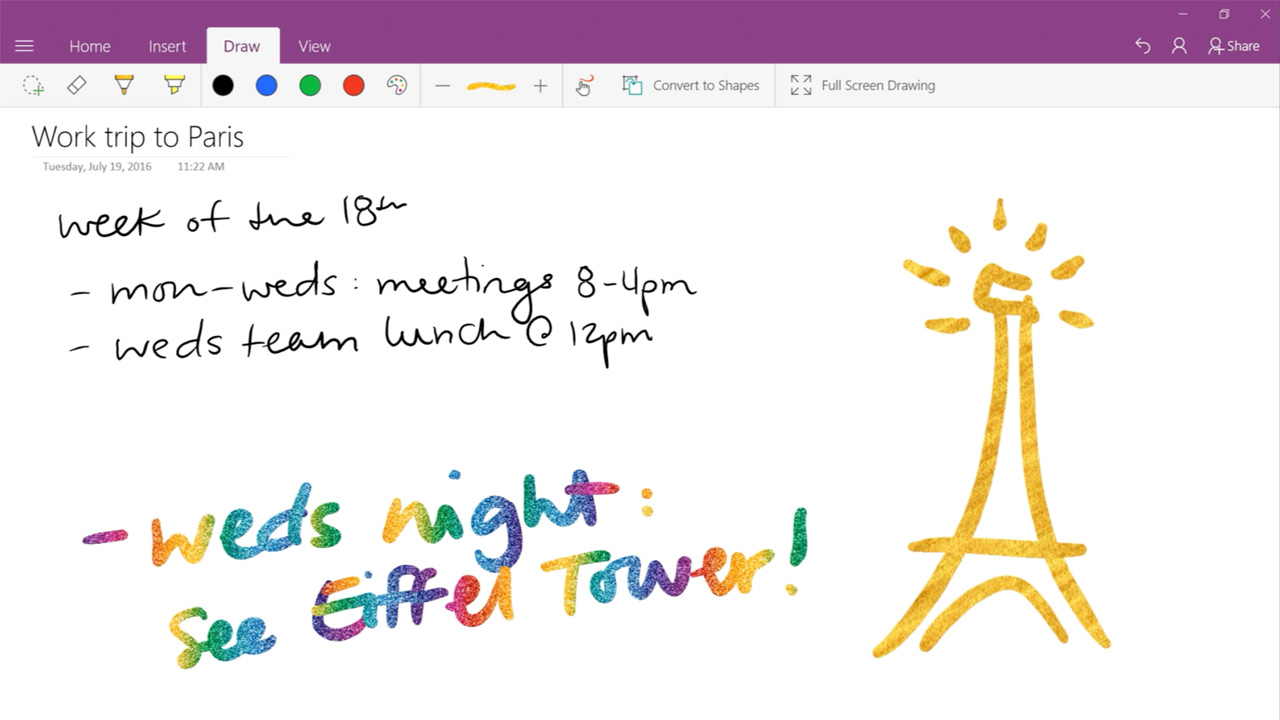
Task: Switch to the Insert tab
Action: (x=167, y=46)
